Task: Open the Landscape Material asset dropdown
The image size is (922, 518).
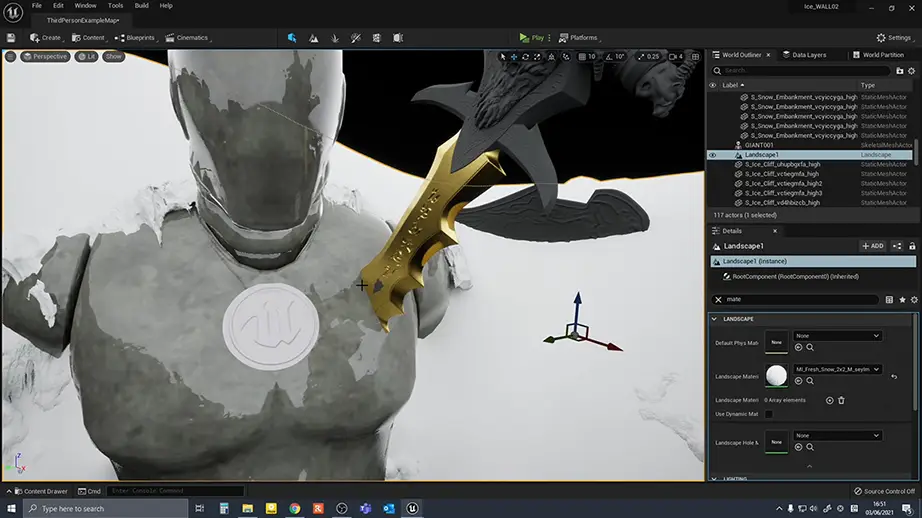Action: pos(837,369)
